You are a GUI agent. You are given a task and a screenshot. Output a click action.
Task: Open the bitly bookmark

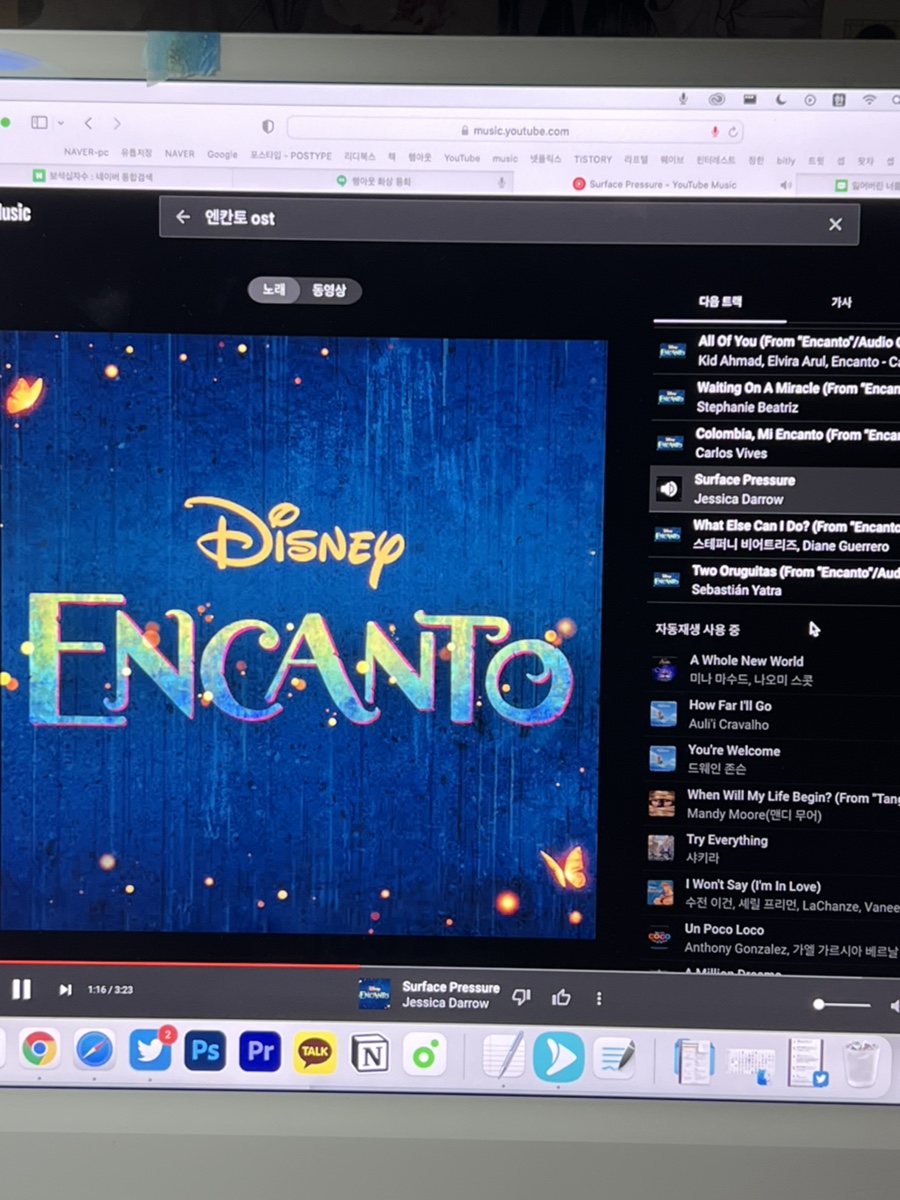pos(785,160)
